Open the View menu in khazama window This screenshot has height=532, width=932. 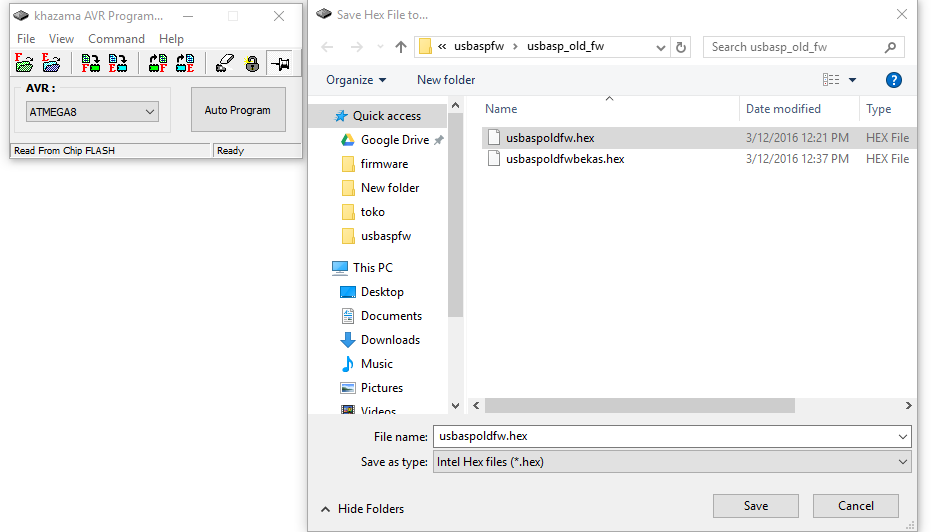[x=61, y=39]
